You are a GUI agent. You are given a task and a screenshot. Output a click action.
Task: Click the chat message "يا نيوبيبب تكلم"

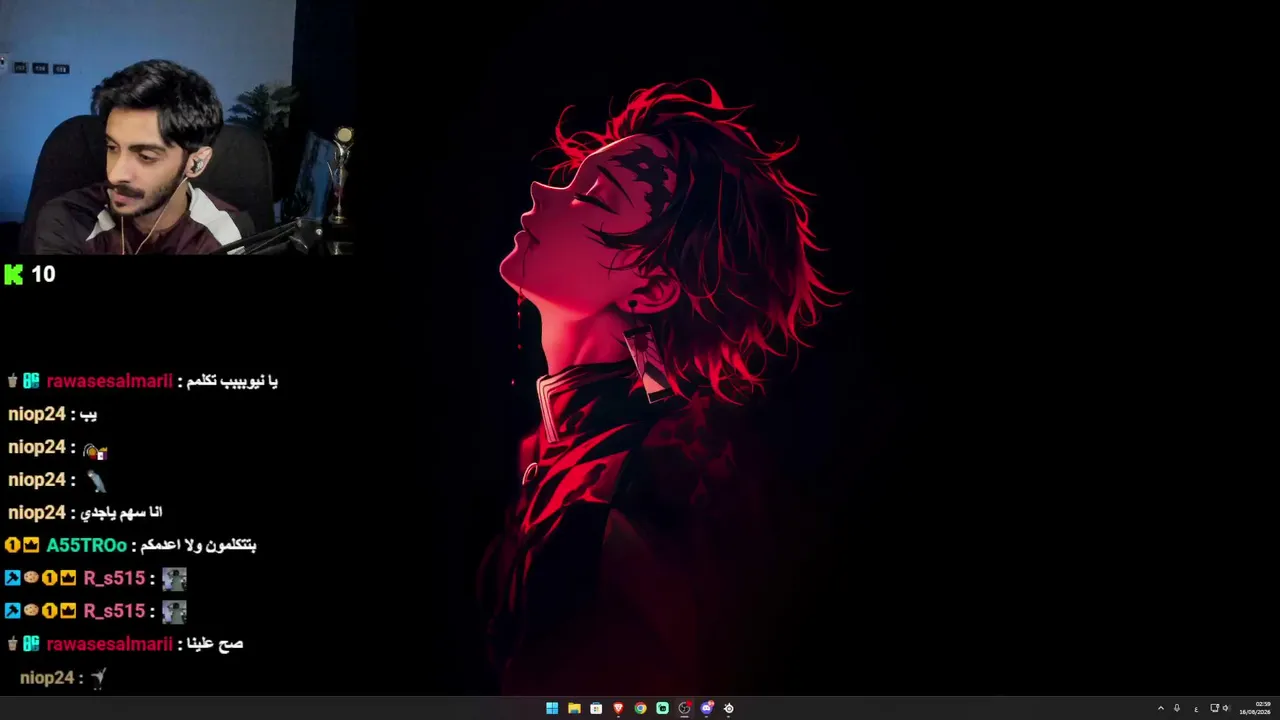point(234,381)
